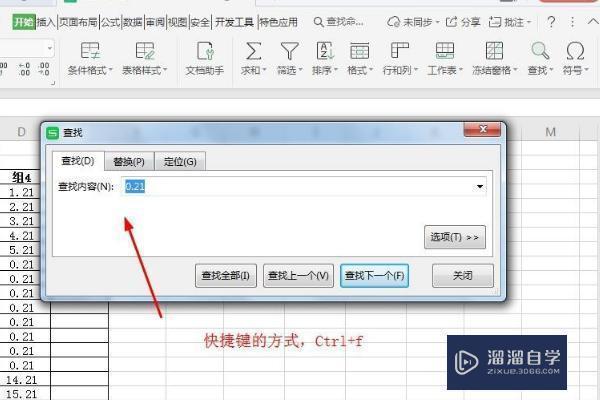Select the cell containing 1.21
This screenshot has width=600, height=400.
coord(21,192)
